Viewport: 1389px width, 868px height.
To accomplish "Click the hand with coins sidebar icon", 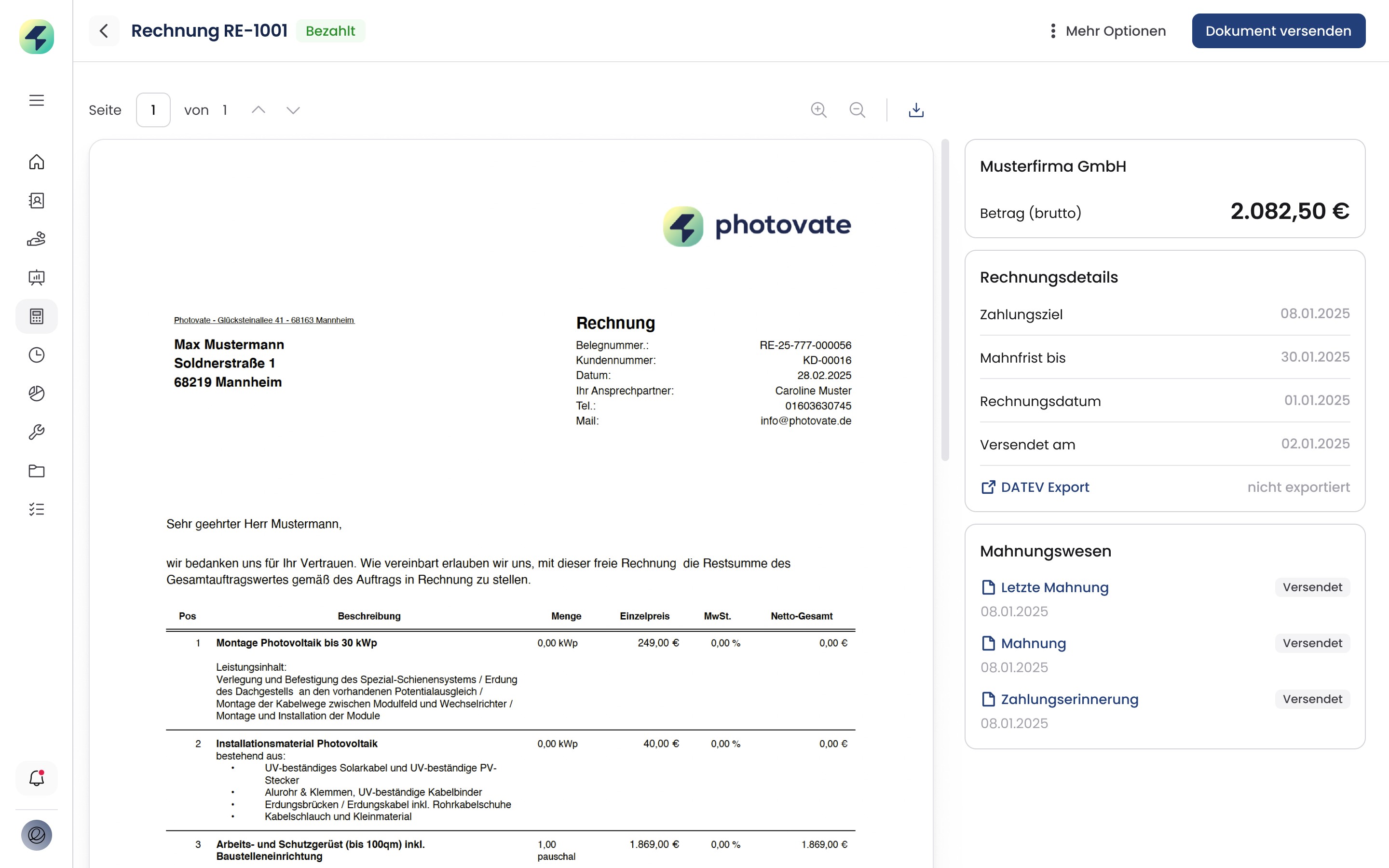I will pos(37,239).
